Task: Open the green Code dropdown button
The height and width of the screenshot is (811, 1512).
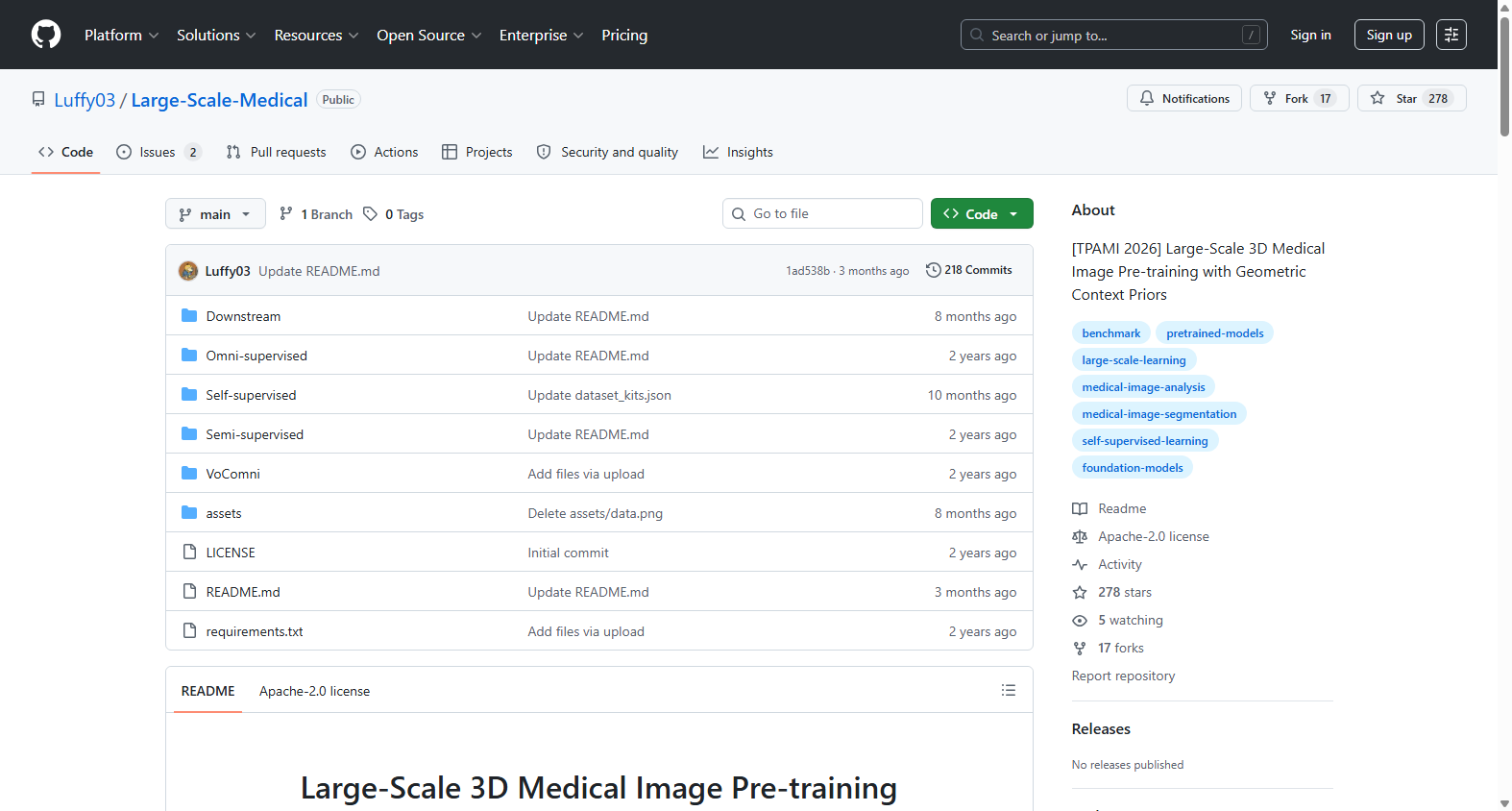Action: click(x=982, y=213)
